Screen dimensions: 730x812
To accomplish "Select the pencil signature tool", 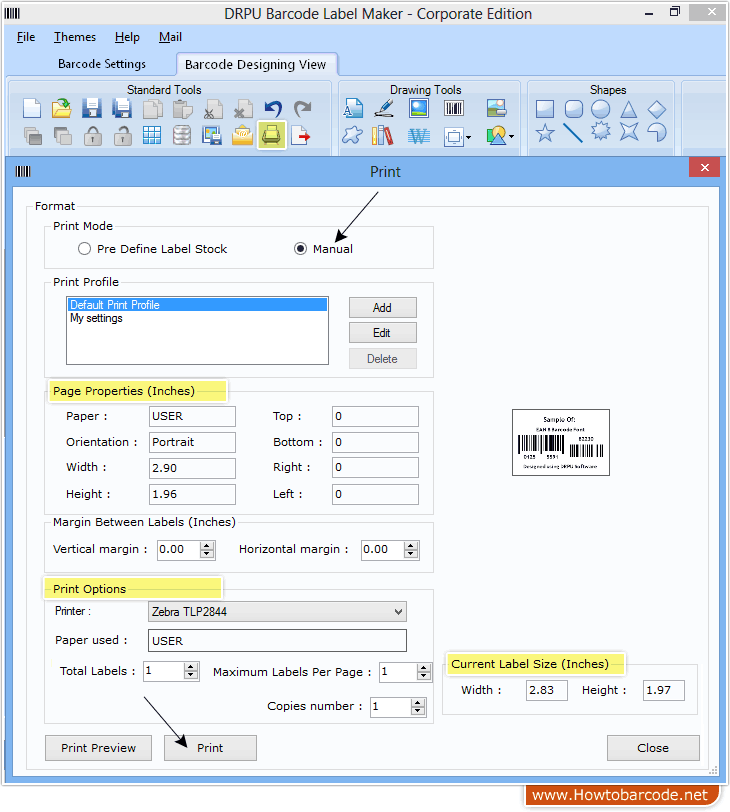I will pos(384,109).
